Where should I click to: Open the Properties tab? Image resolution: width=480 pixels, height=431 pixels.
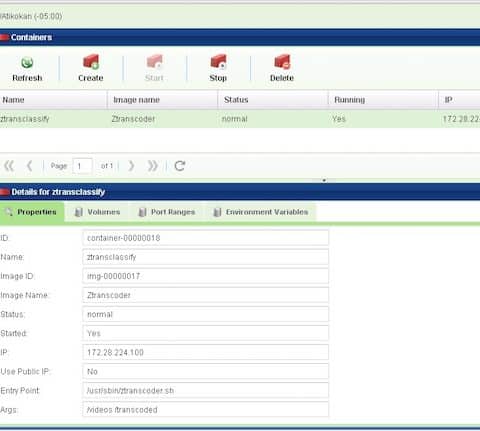click(32, 212)
